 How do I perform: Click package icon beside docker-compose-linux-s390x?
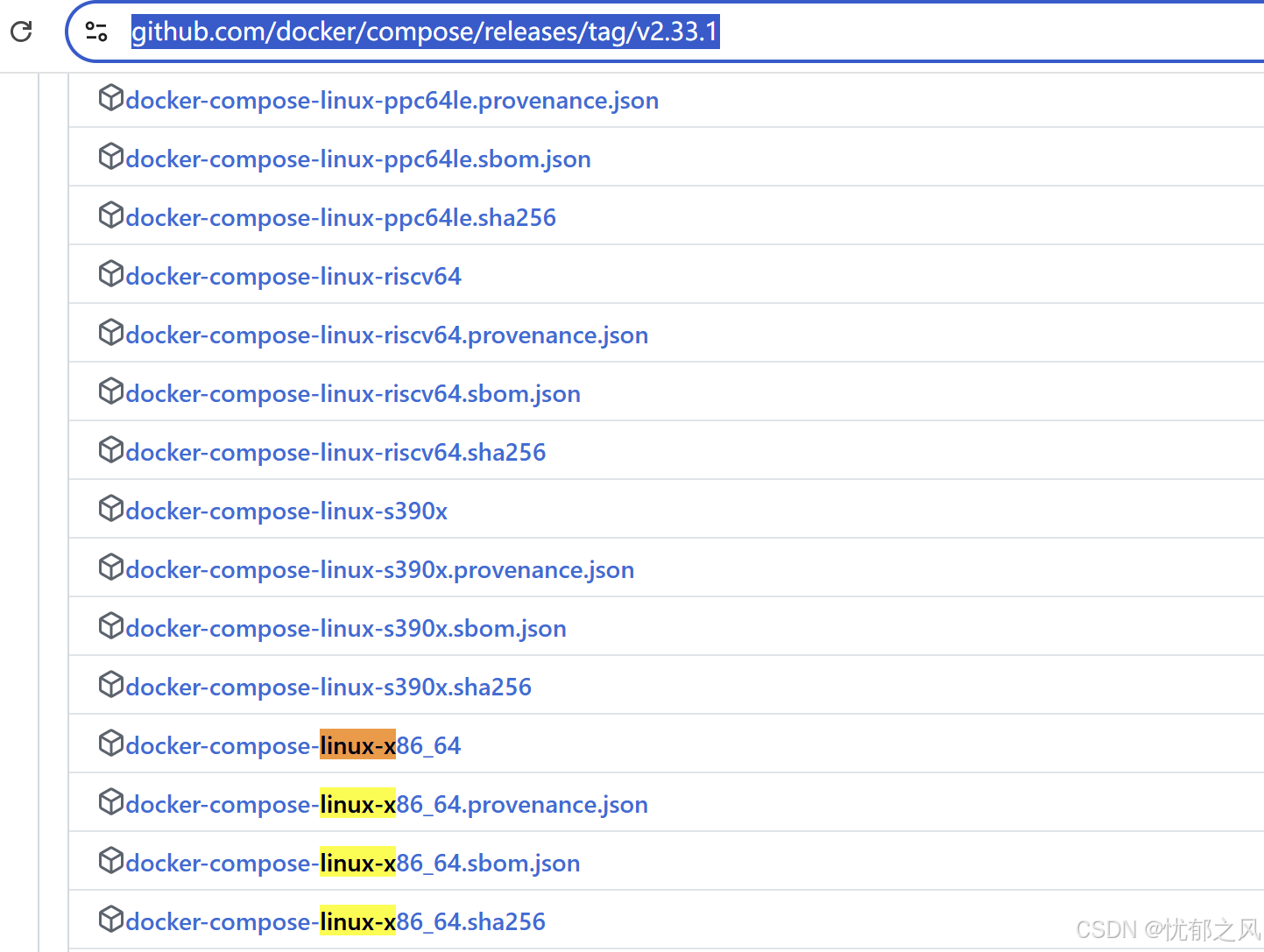pyautogui.click(x=111, y=509)
